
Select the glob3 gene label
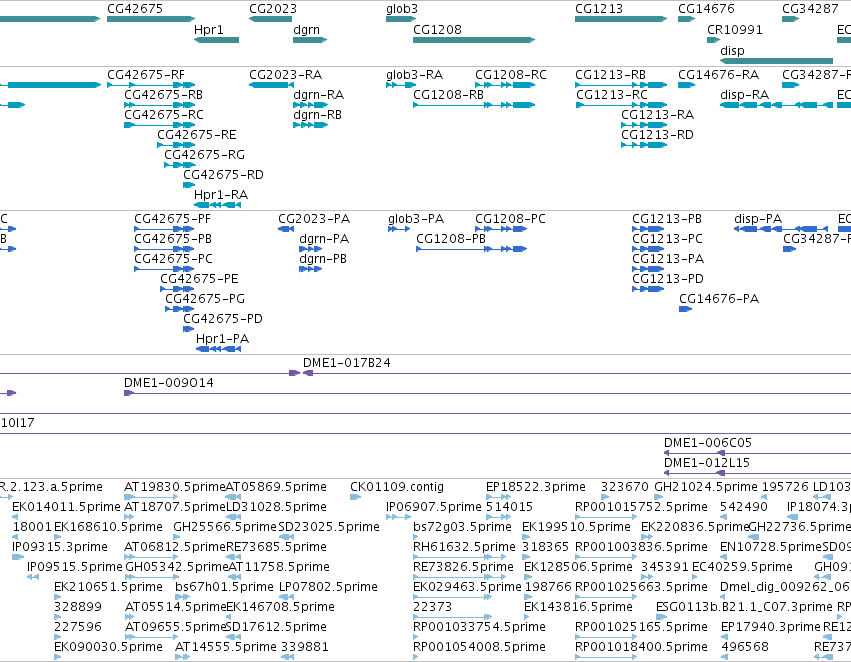pyautogui.click(x=402, y=9)
